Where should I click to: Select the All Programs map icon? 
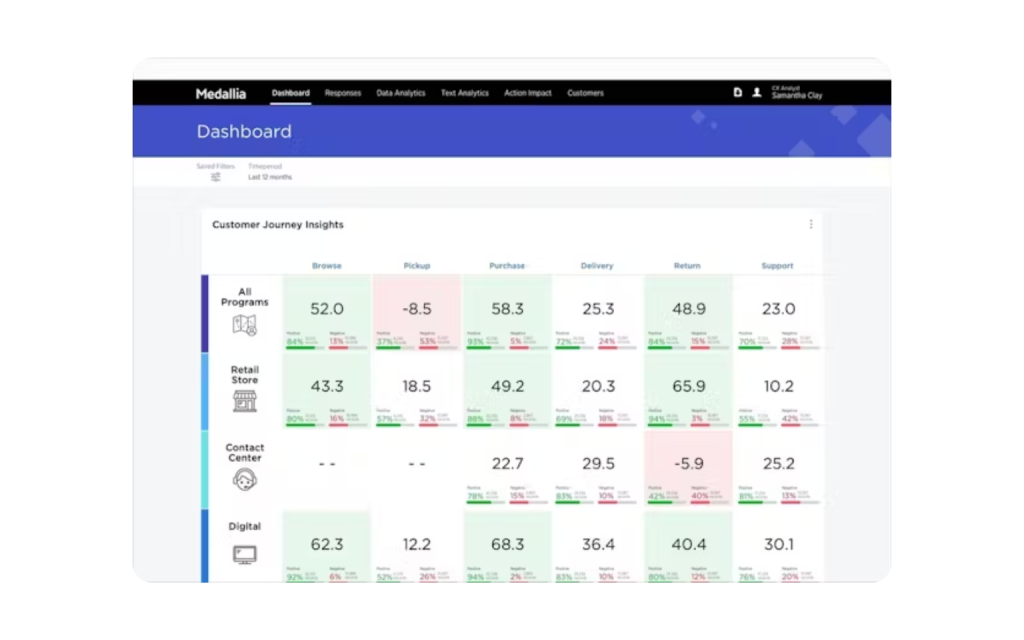(244, 325)
